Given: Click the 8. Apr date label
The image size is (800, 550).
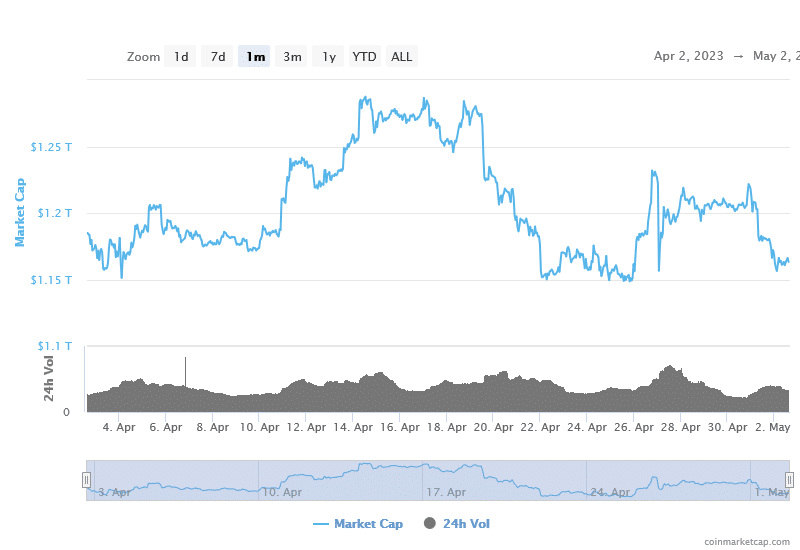Looking at the screenshot, I should 212,428.
